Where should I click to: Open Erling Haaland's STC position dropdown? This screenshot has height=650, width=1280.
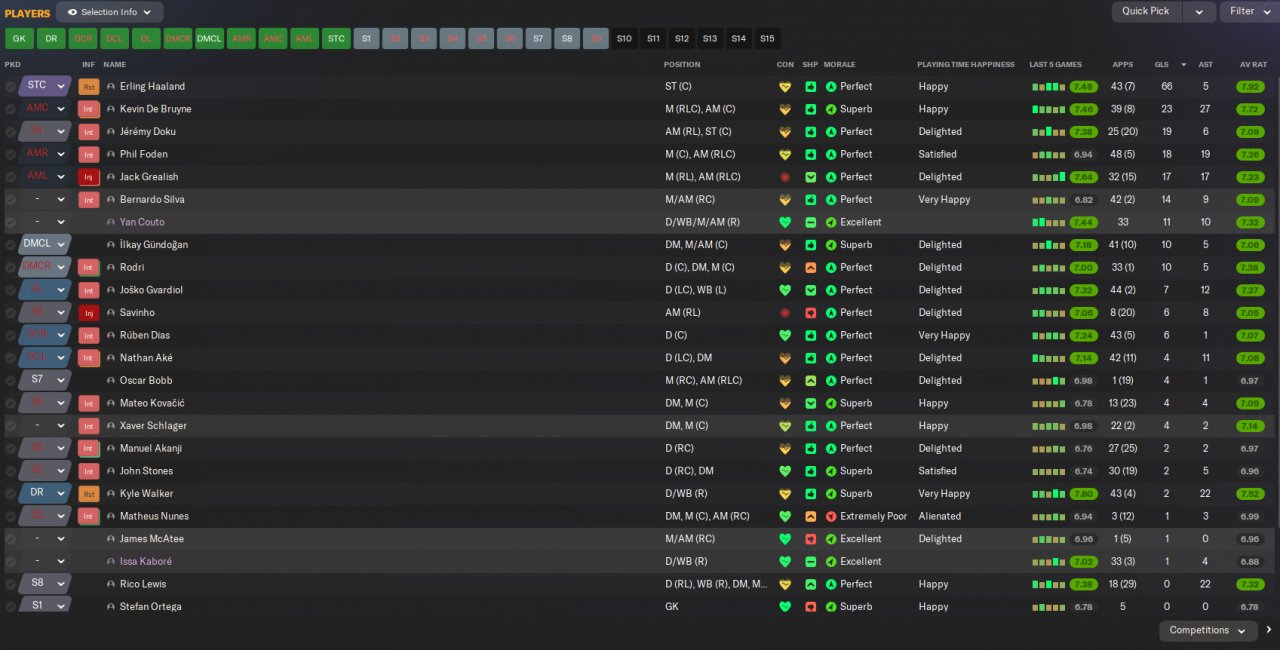45,86
